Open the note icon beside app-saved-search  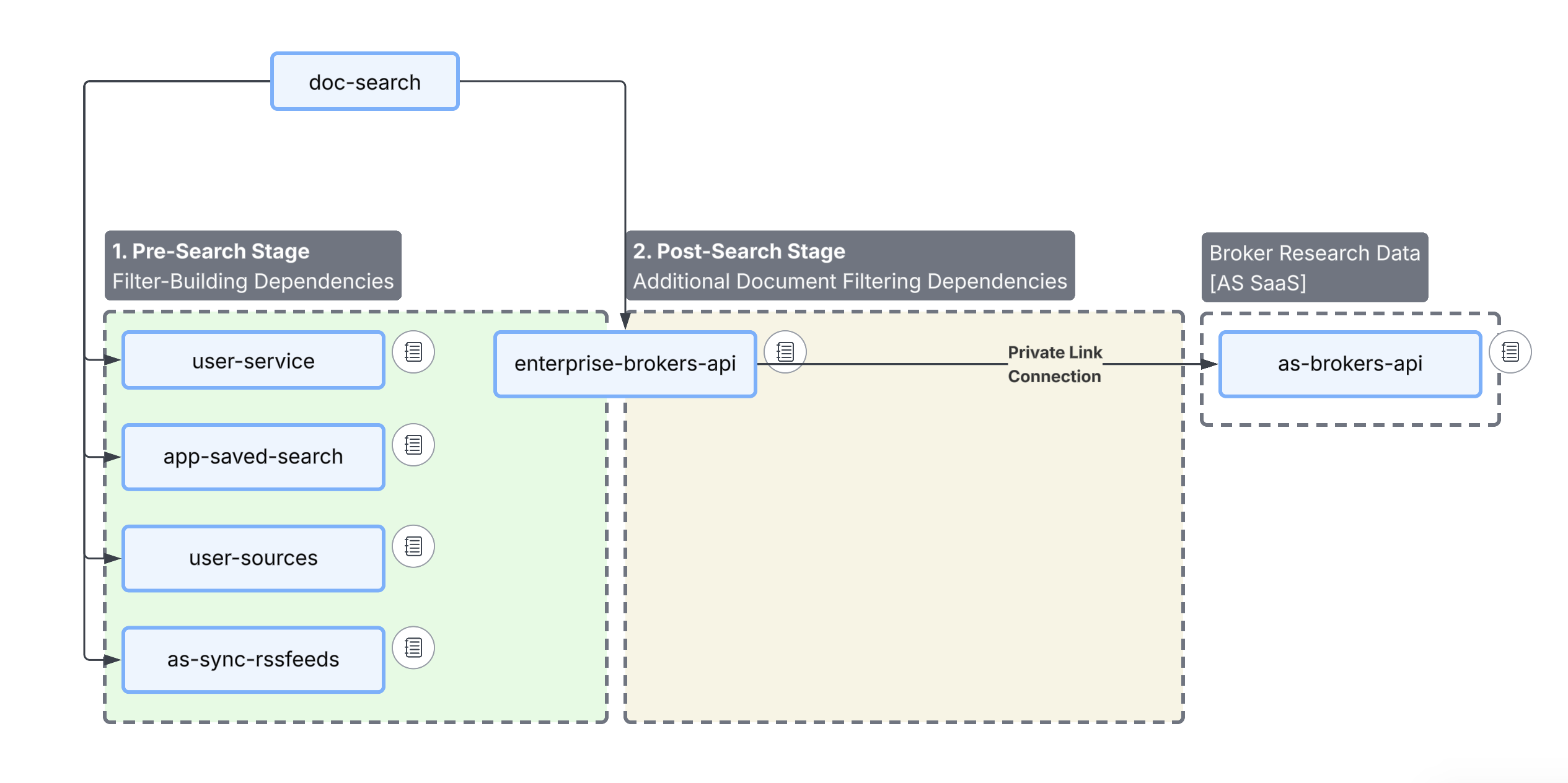413,444
